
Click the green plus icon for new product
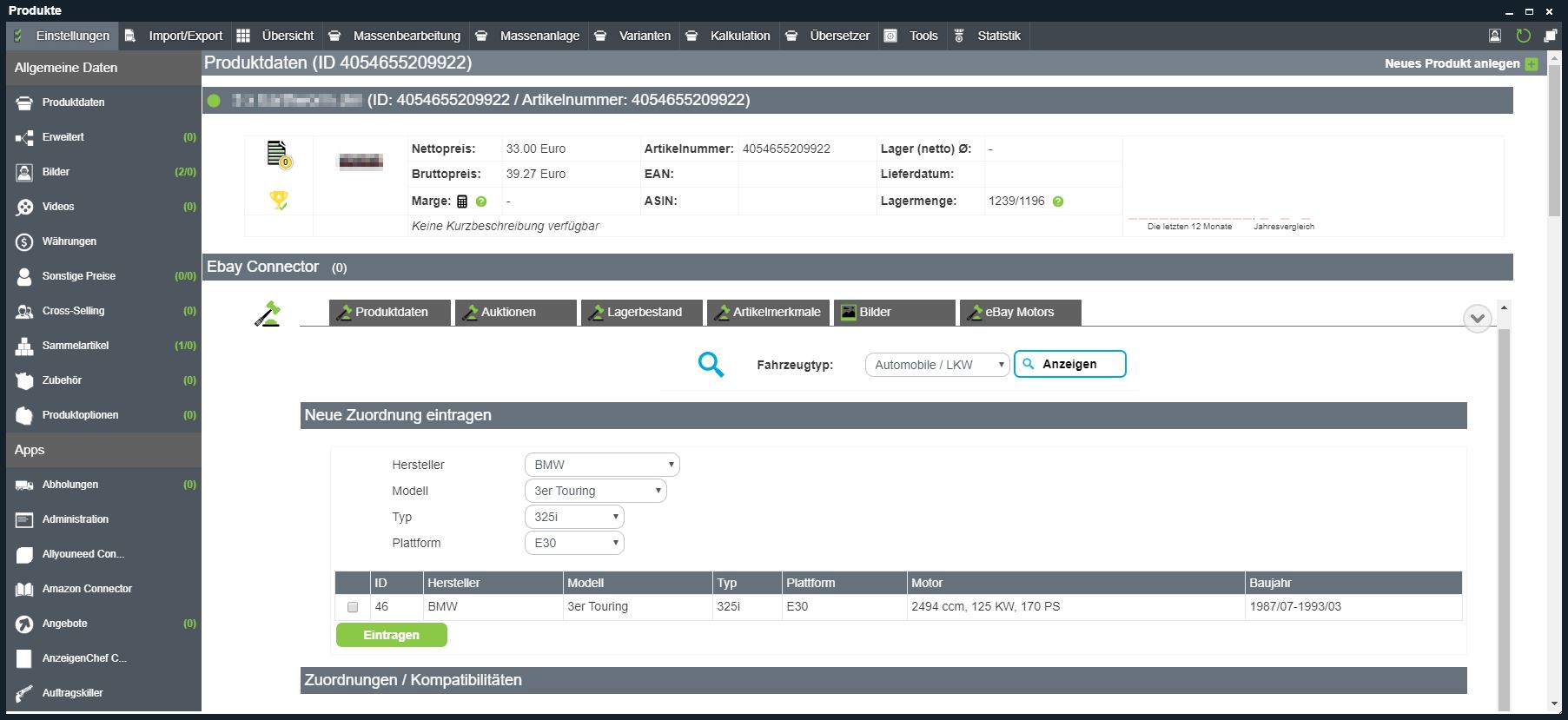click(1532, 64)
